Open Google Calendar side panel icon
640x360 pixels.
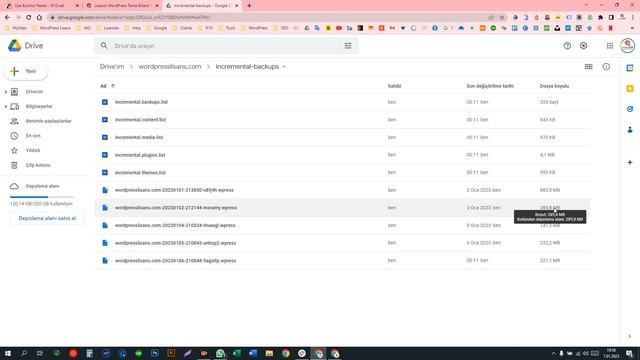(630, 68)
